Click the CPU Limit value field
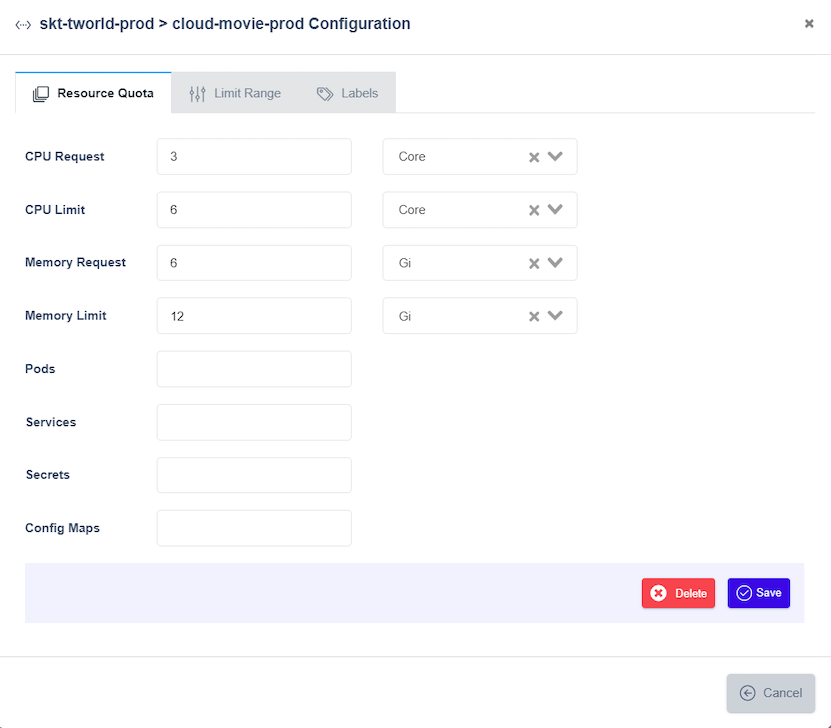 pyautogui.click(x=254, y=210)
